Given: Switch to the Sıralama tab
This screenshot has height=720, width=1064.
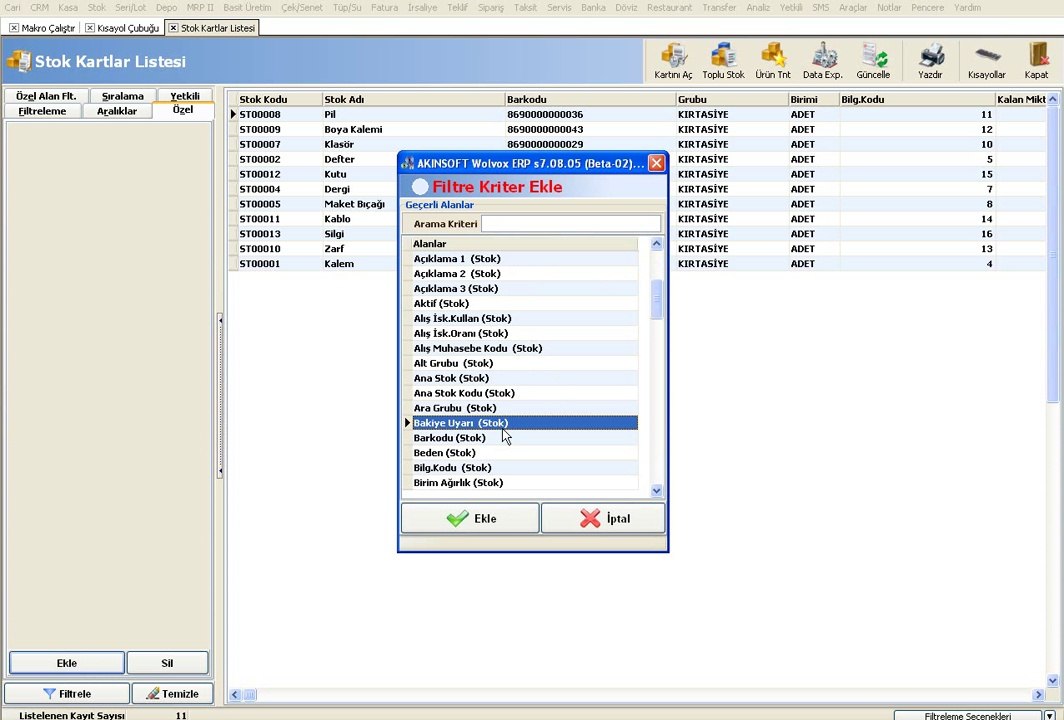Looking at the screenshot, I should 123,96.
